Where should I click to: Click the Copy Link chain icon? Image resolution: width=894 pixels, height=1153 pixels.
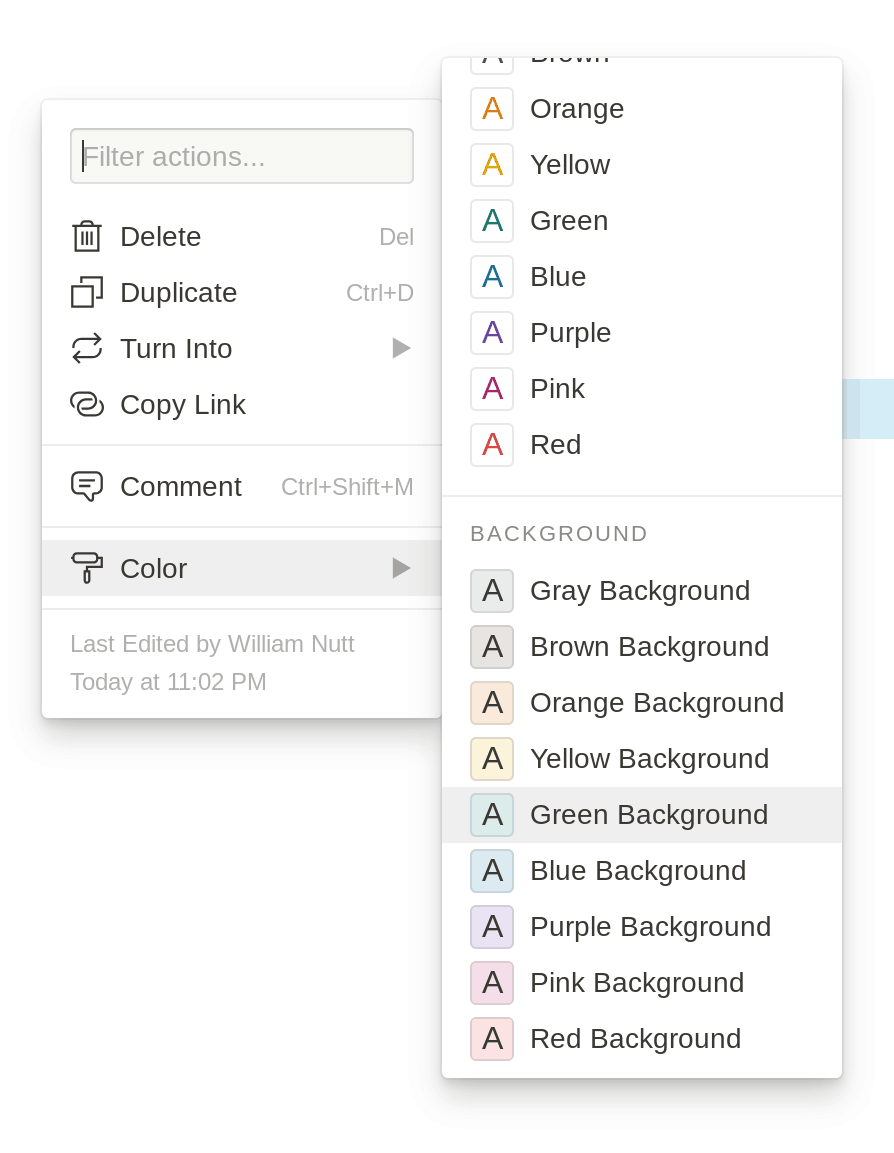pos(88,404)
